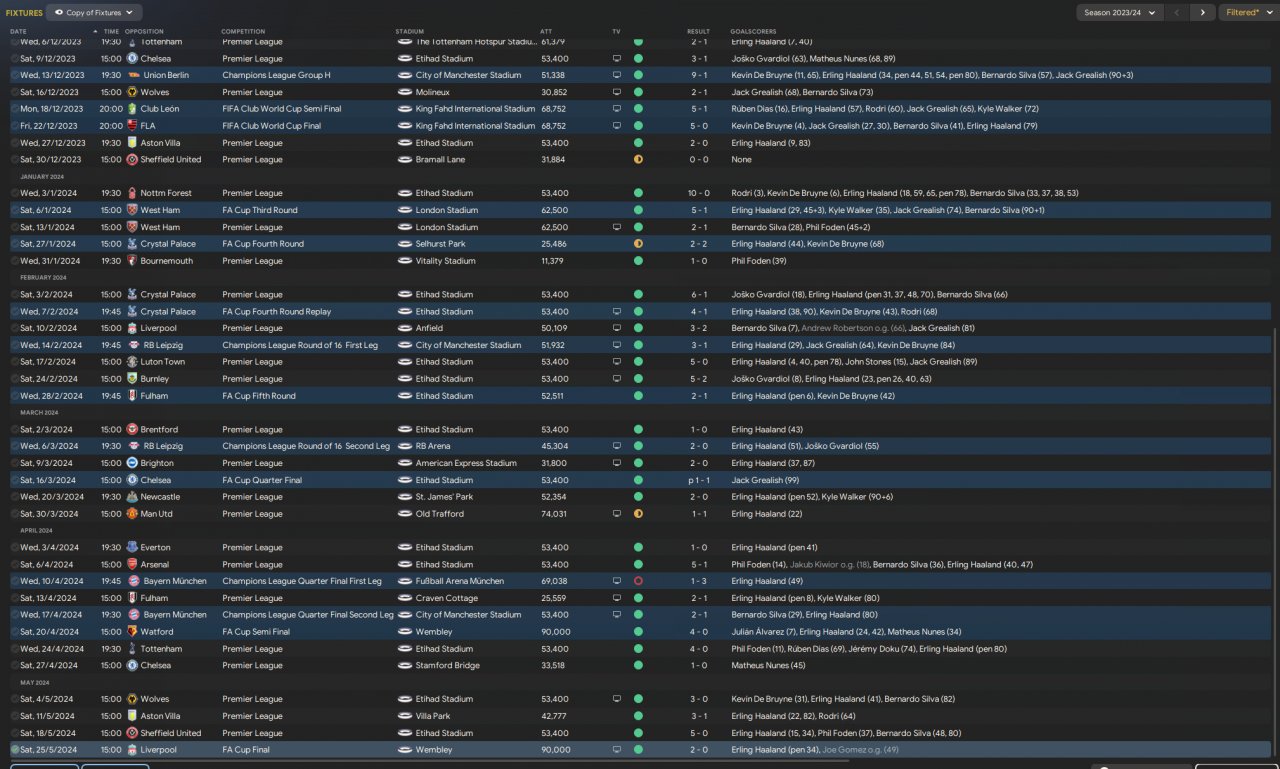Screen dimensions: 1280x769
Task: Click the Watford club badge
Action: pos(132,632)
